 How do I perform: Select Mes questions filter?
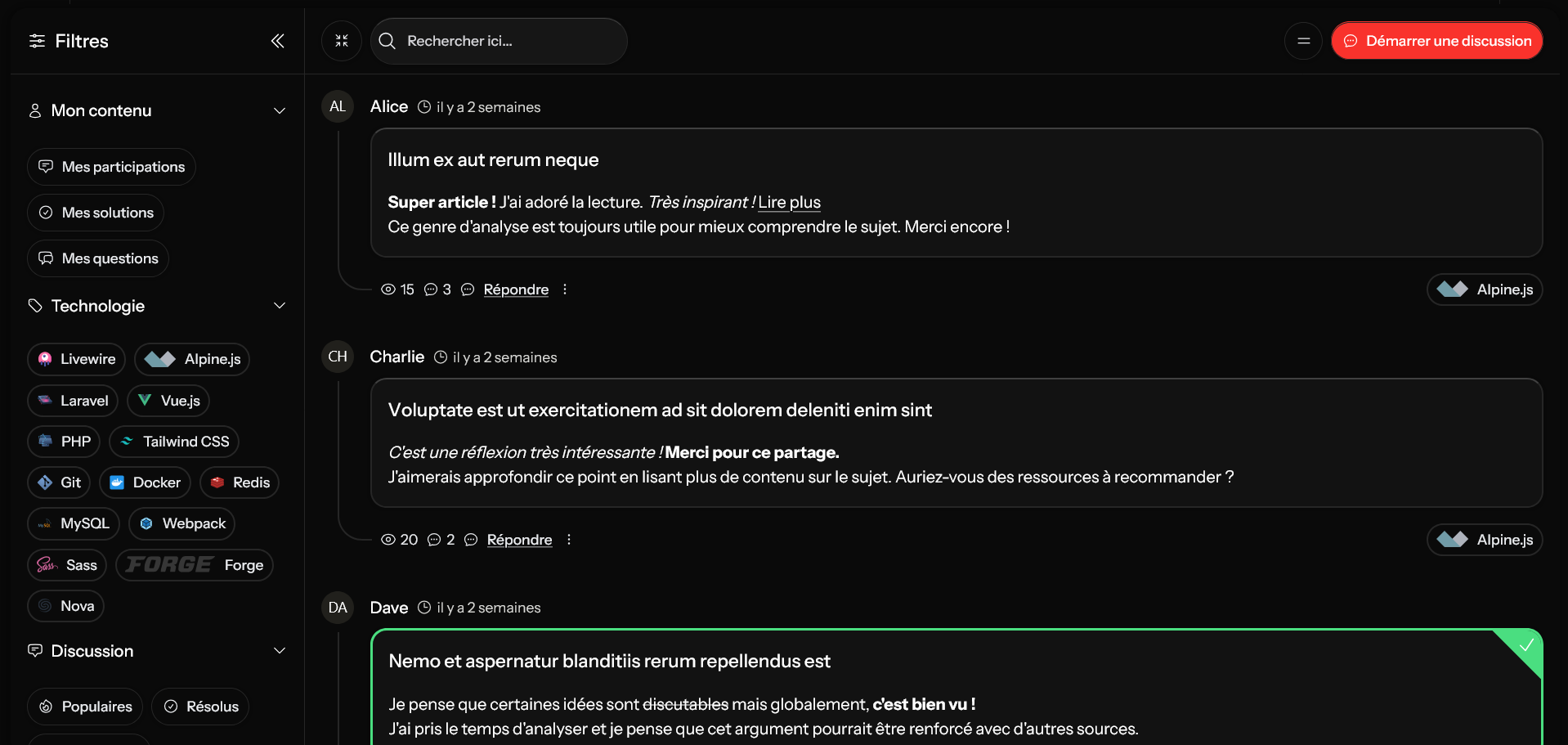click(98, 258)
